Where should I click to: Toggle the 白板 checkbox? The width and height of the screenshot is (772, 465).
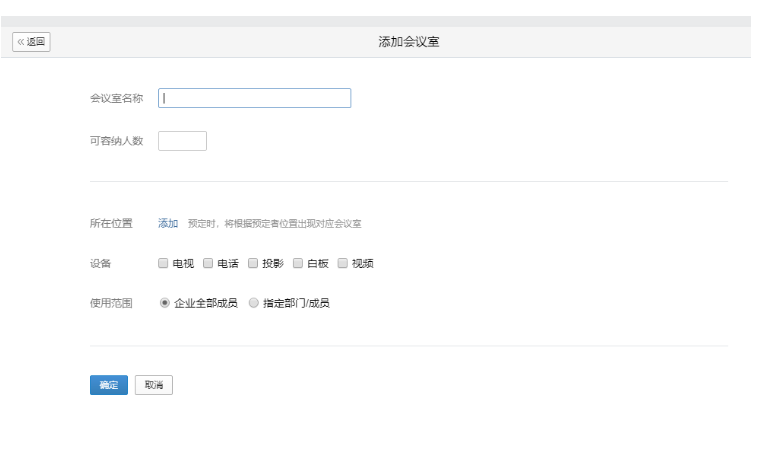298,263
